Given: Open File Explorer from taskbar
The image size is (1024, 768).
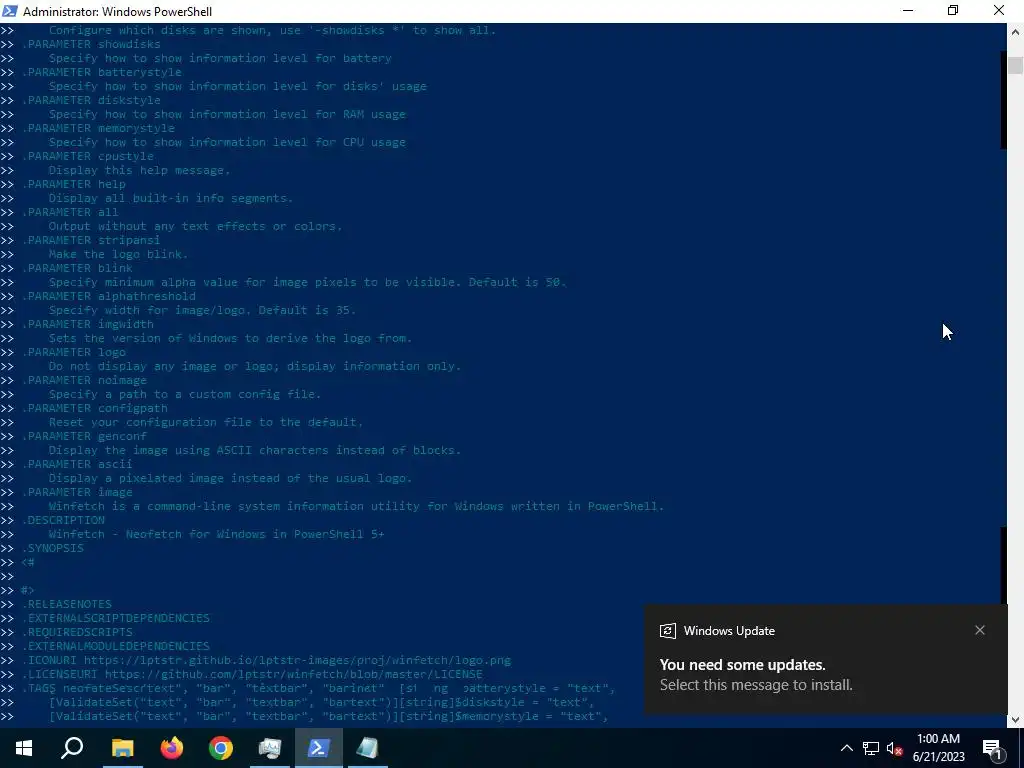Looking at the screenshot, I should [122, 748].
